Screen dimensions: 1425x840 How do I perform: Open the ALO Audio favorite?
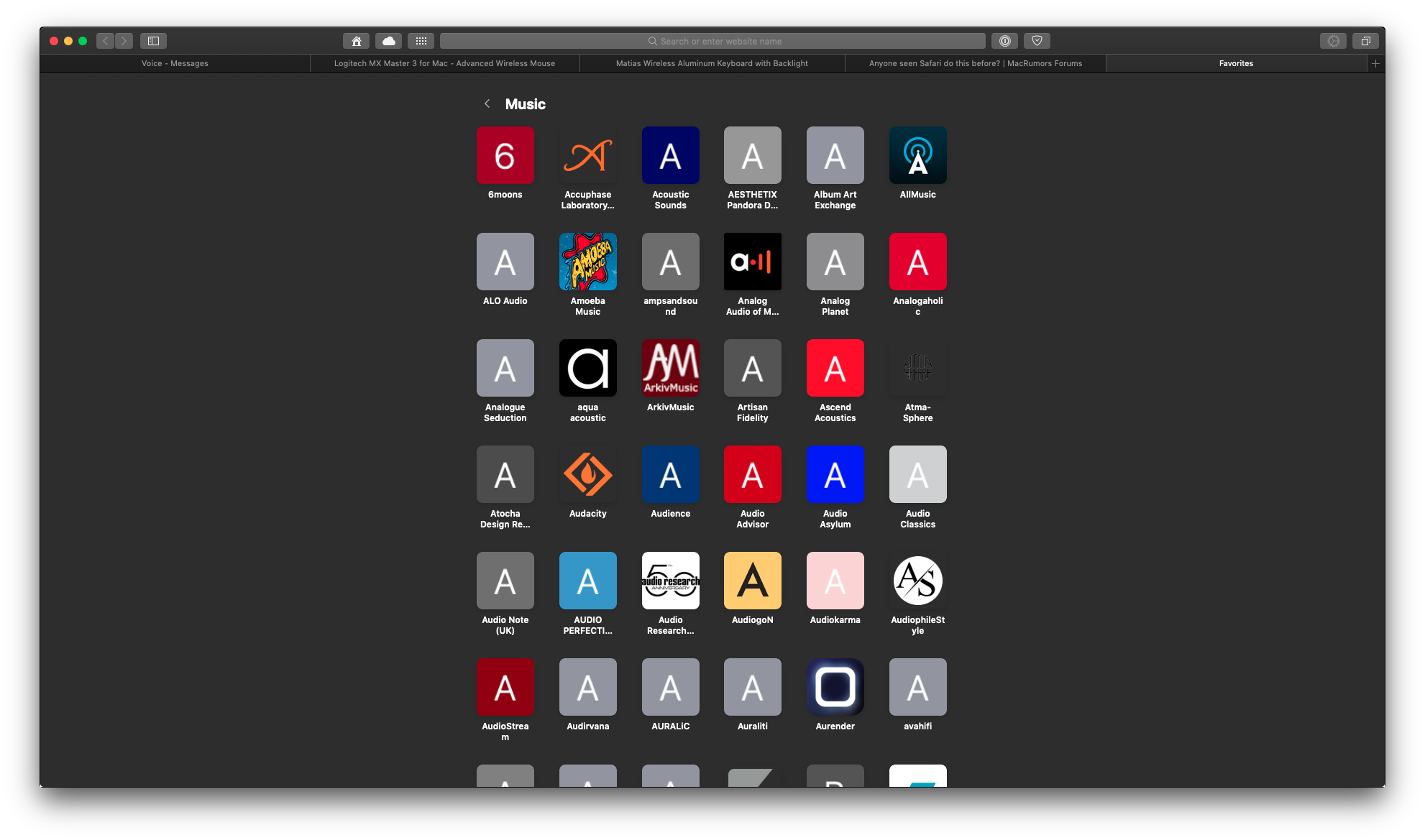coord(505,262)
